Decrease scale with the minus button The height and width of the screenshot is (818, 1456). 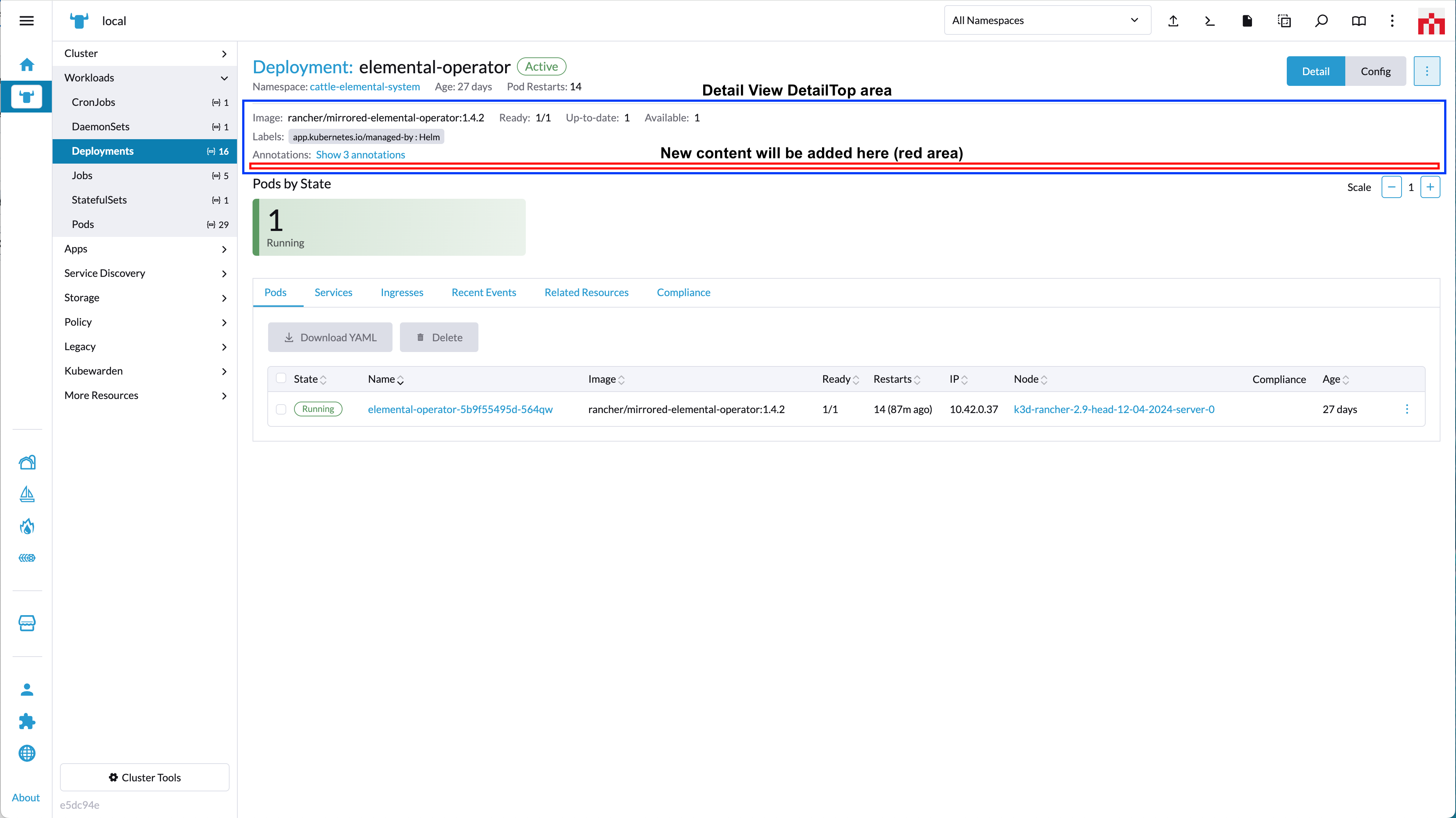pos(1392,187)
